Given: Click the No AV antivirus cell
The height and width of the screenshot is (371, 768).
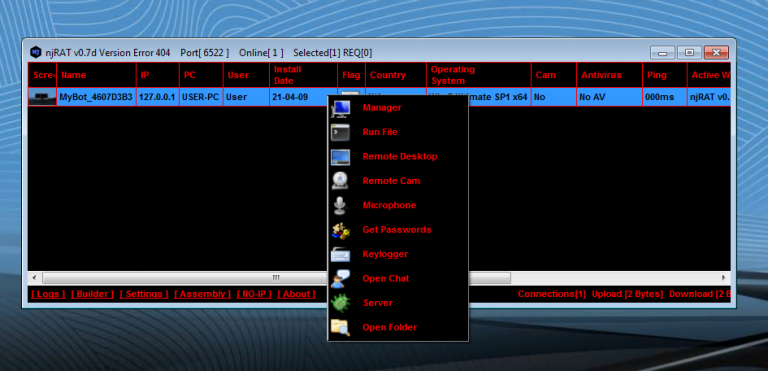Looking at the screenshot, I should tap(609, 97).
